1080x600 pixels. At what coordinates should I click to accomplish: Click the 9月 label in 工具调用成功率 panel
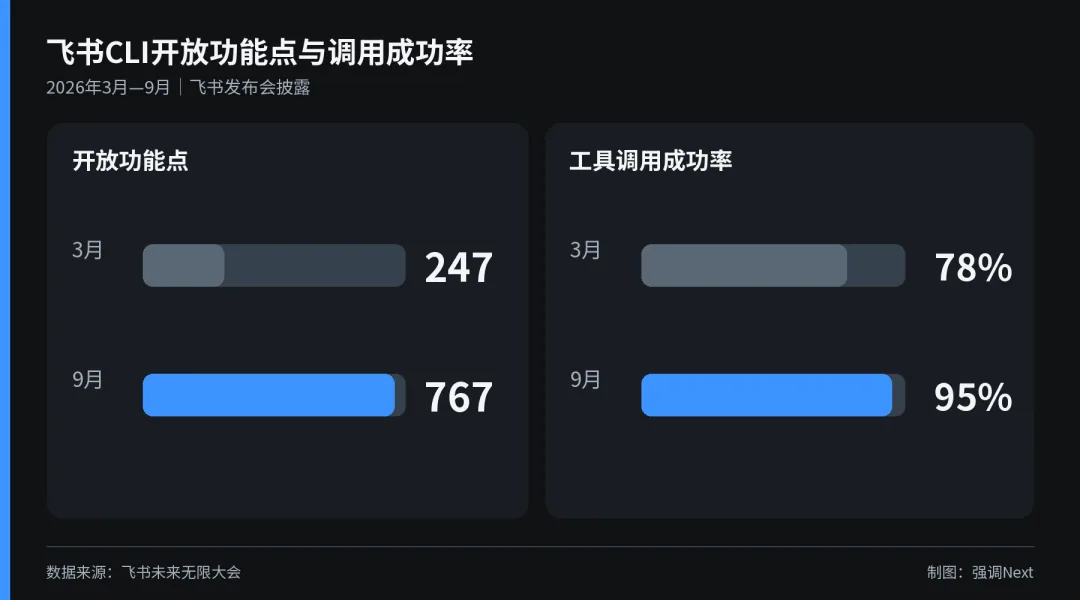tap(585, 379)
